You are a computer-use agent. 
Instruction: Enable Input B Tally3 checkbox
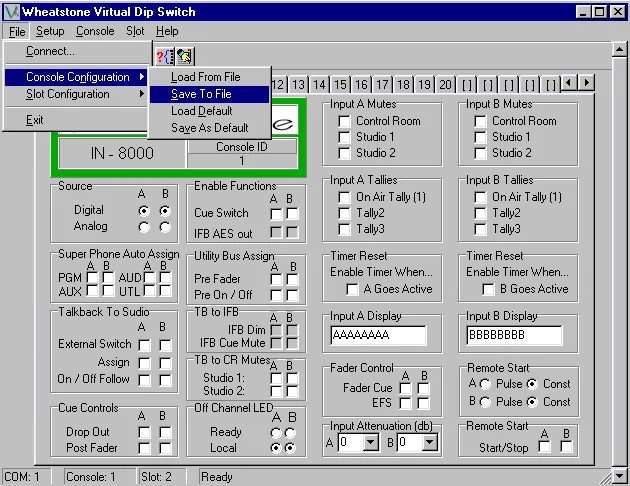480,229
